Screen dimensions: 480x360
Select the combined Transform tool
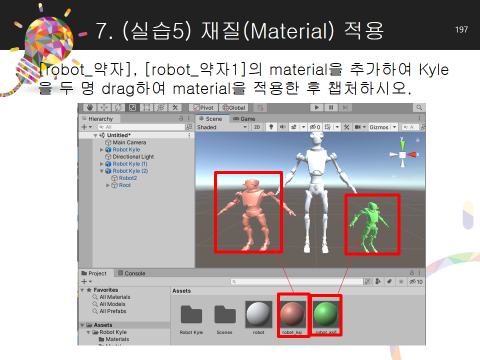(x=161, y=108)
